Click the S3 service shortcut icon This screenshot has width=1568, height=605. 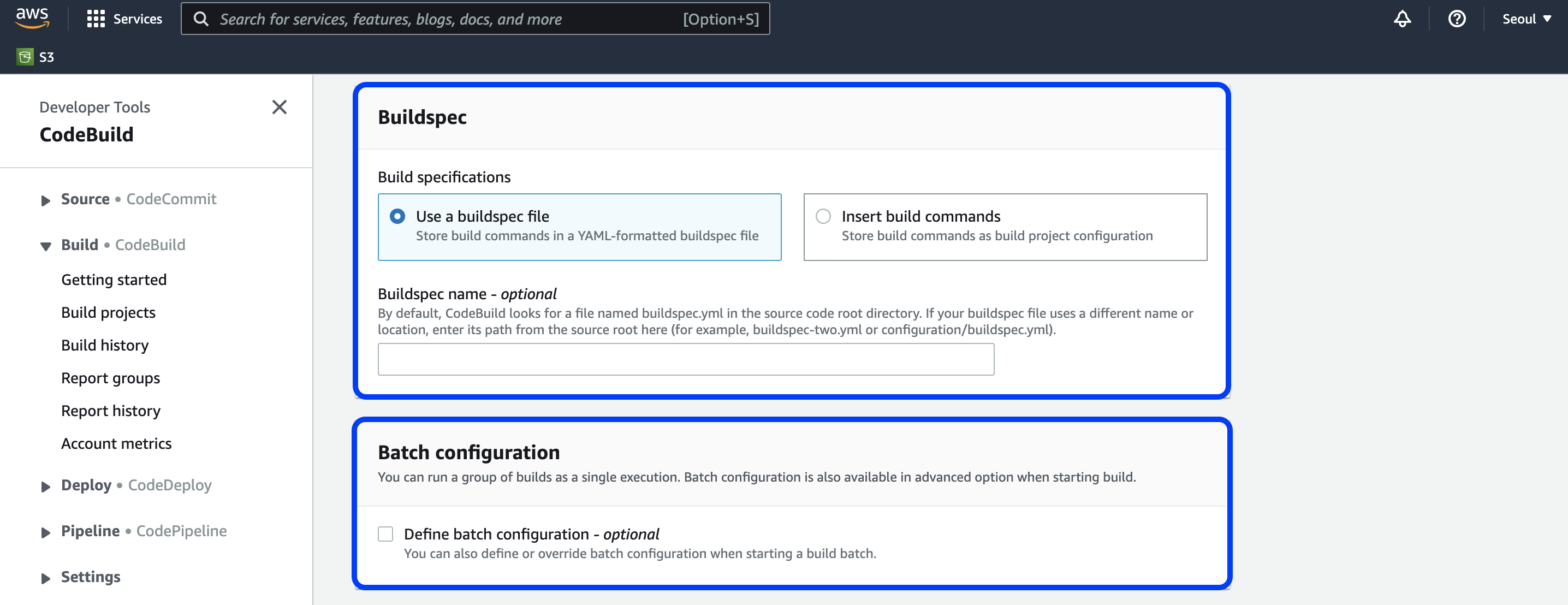pyautogui.click(x=25, y=57)
